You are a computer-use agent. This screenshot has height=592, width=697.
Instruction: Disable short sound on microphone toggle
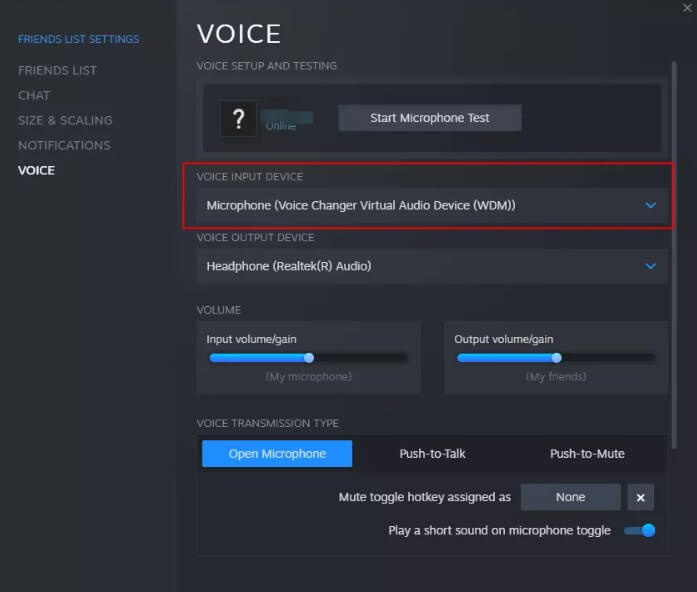pos(640,530)
